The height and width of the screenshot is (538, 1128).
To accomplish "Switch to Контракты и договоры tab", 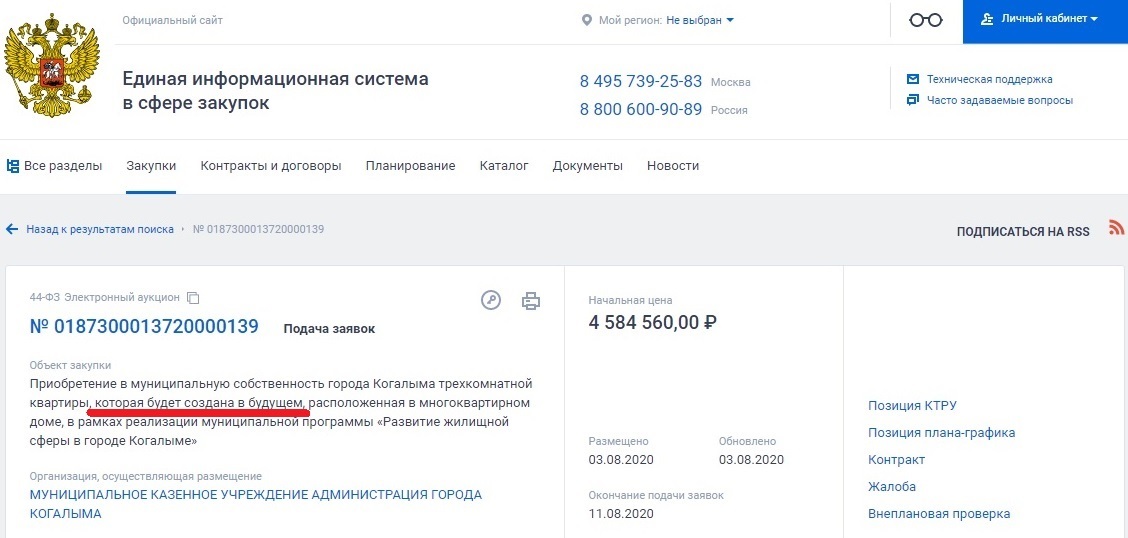I will (x=270, y=166).
